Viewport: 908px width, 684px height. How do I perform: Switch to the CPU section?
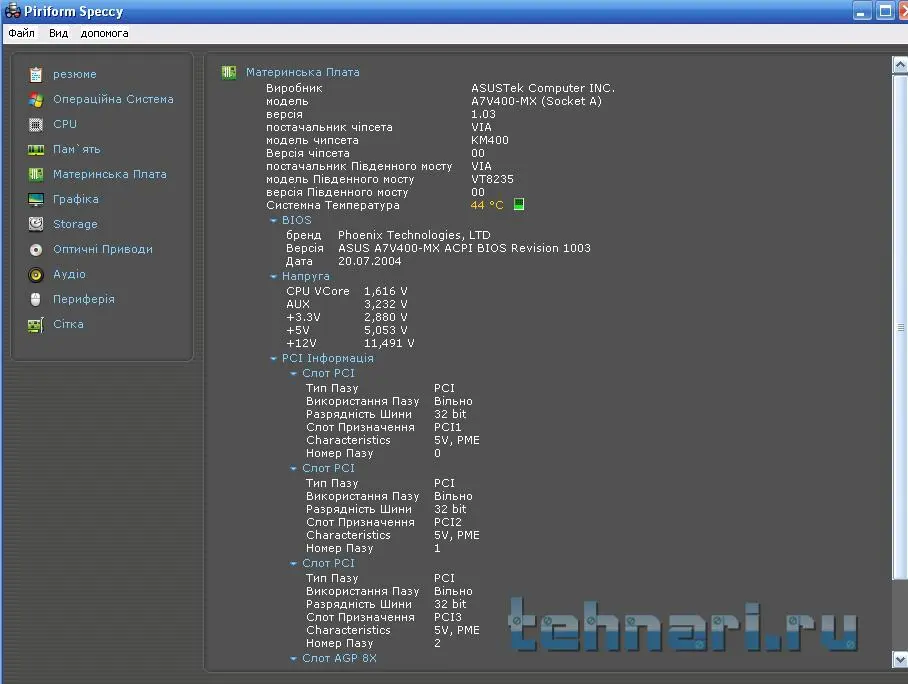[x=65, y=124]
